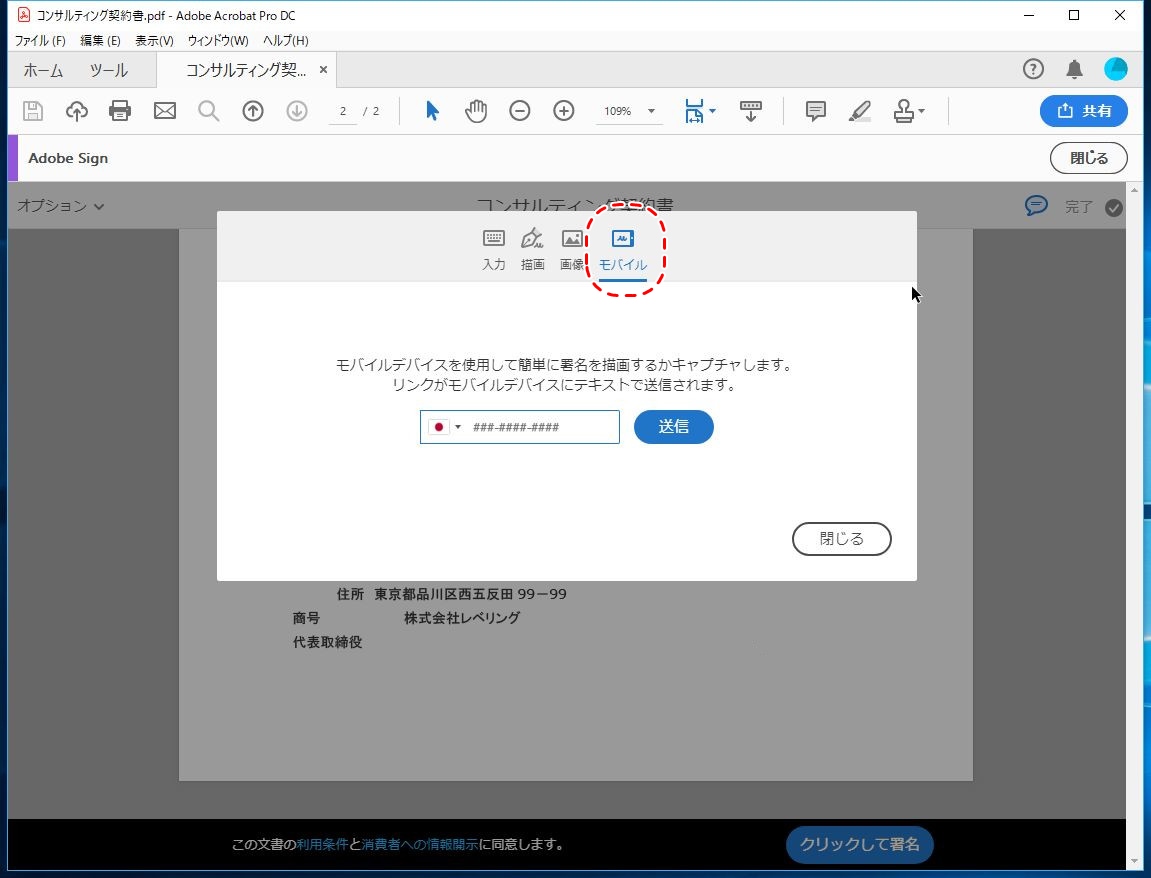This screenshot has width=1151, height=878.
Task: Click 閉じる button in the dialog
Action: click(841, 539)
